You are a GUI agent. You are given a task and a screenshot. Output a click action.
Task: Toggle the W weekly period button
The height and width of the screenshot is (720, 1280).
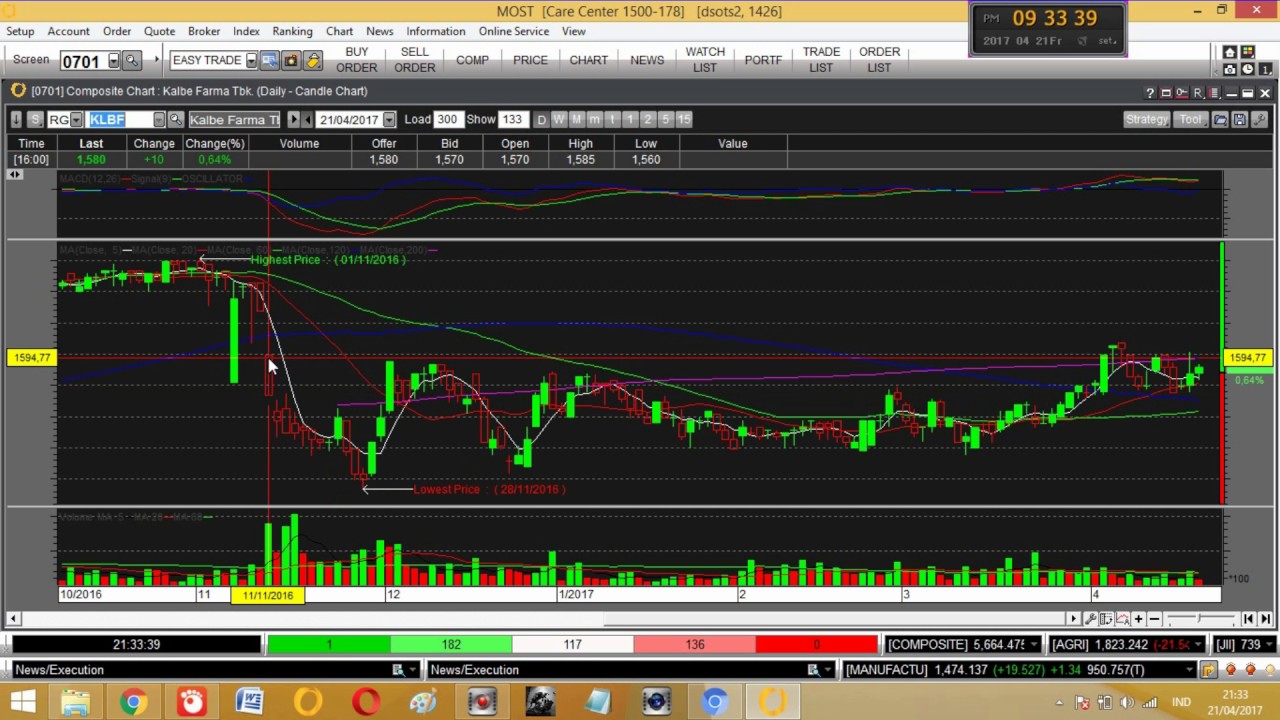pos(559,120)
